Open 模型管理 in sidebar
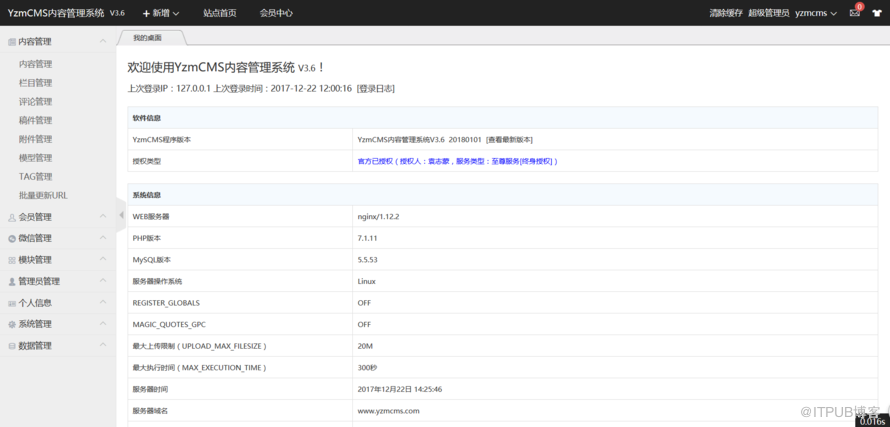Image resolution: width=890 pixels, height=427 pixels. click(x=35, y=158)
